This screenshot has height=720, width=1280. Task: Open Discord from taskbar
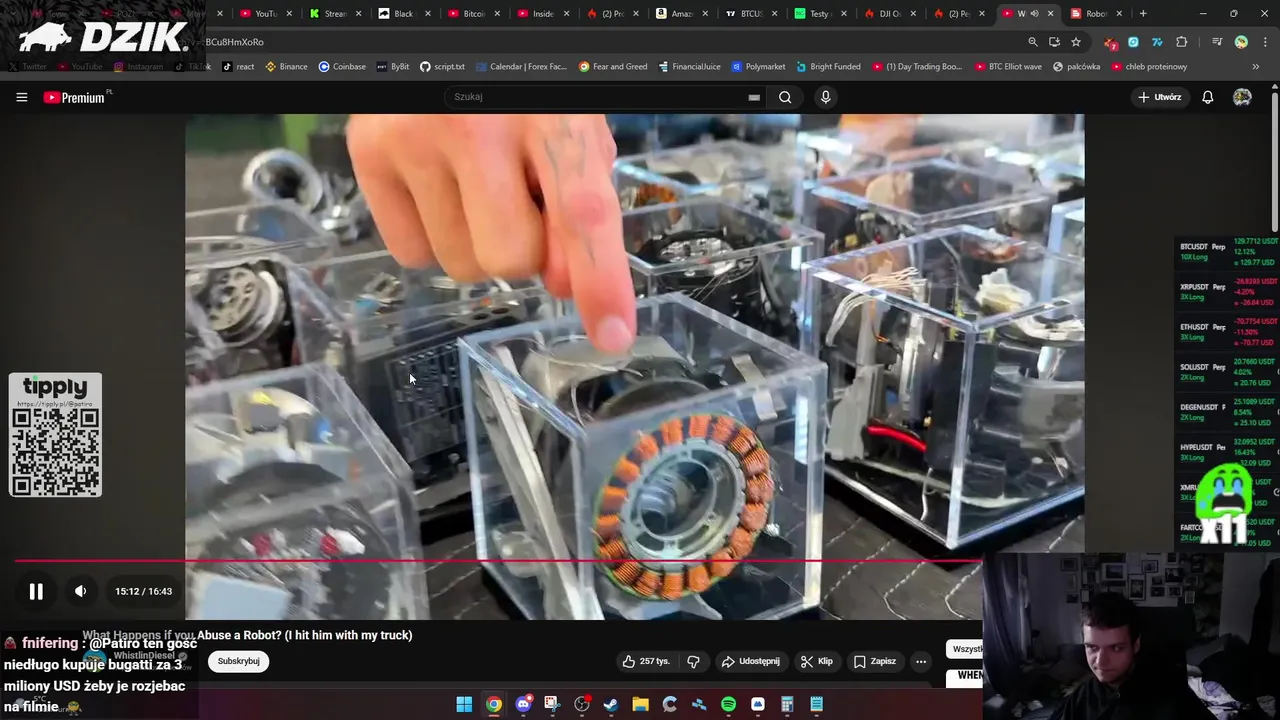coord(523,704)
